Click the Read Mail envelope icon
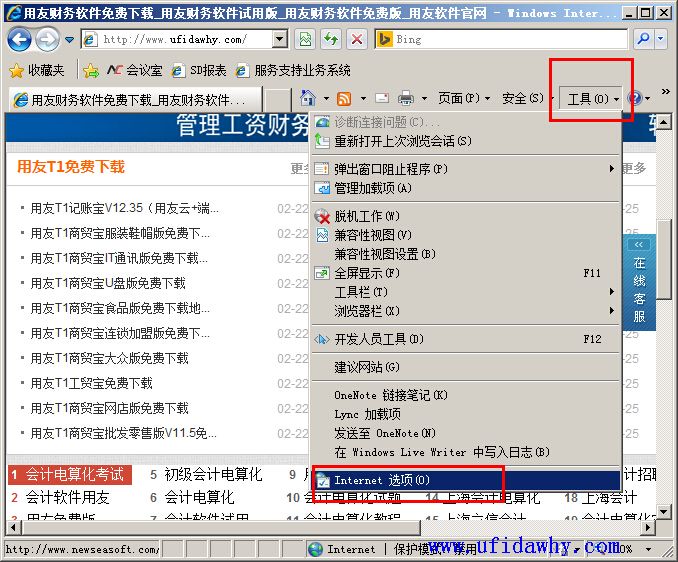The image size is (678, 562). click(x=382, y=98)
